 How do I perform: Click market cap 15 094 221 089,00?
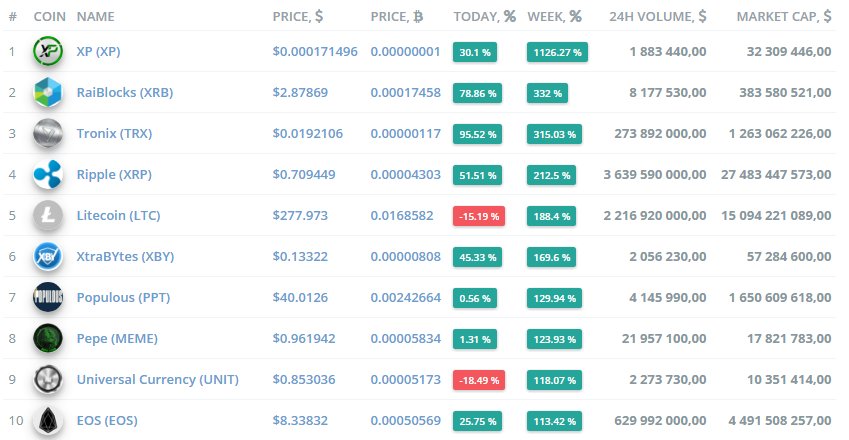tap(776, 215)
